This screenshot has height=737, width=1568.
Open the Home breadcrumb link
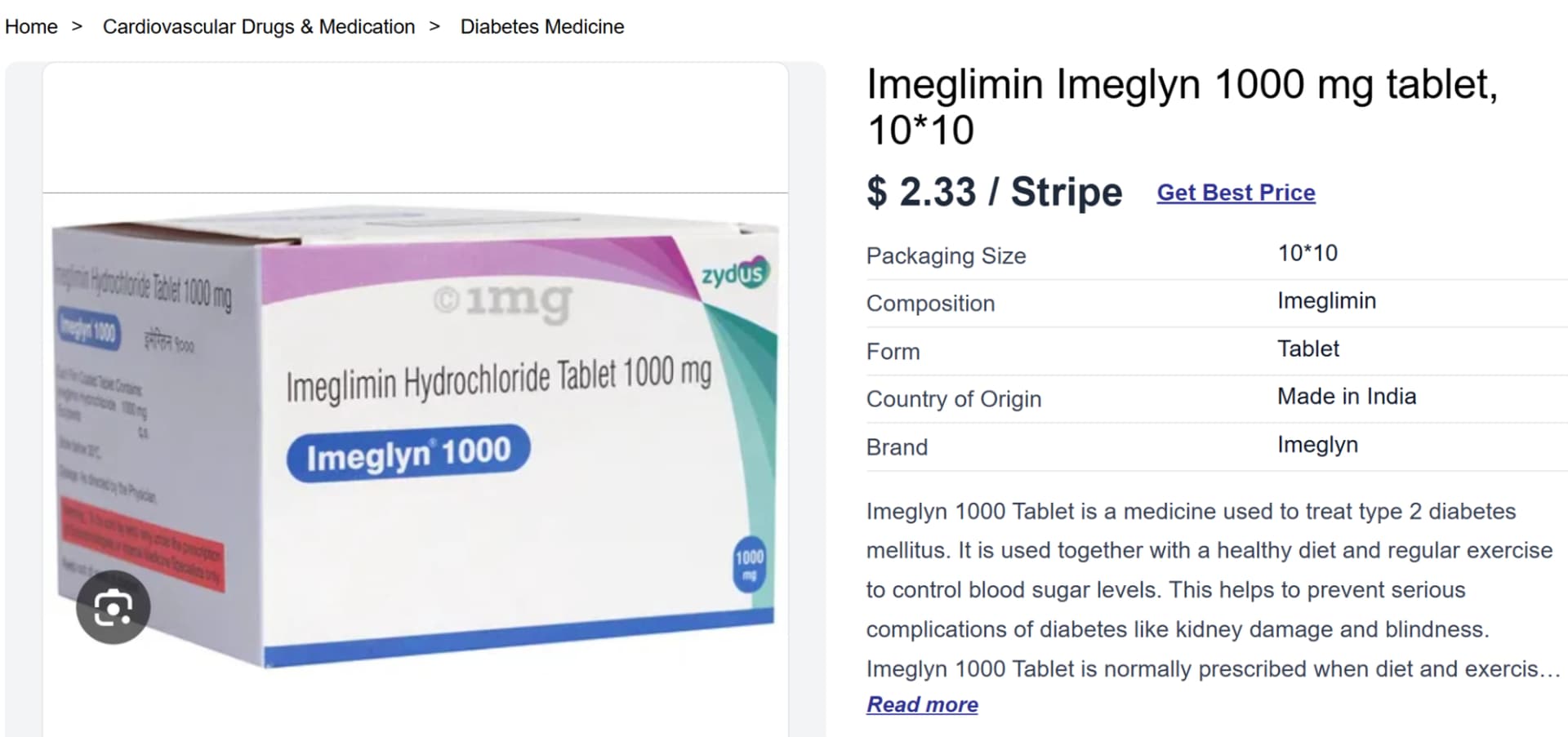coord(31,27)
